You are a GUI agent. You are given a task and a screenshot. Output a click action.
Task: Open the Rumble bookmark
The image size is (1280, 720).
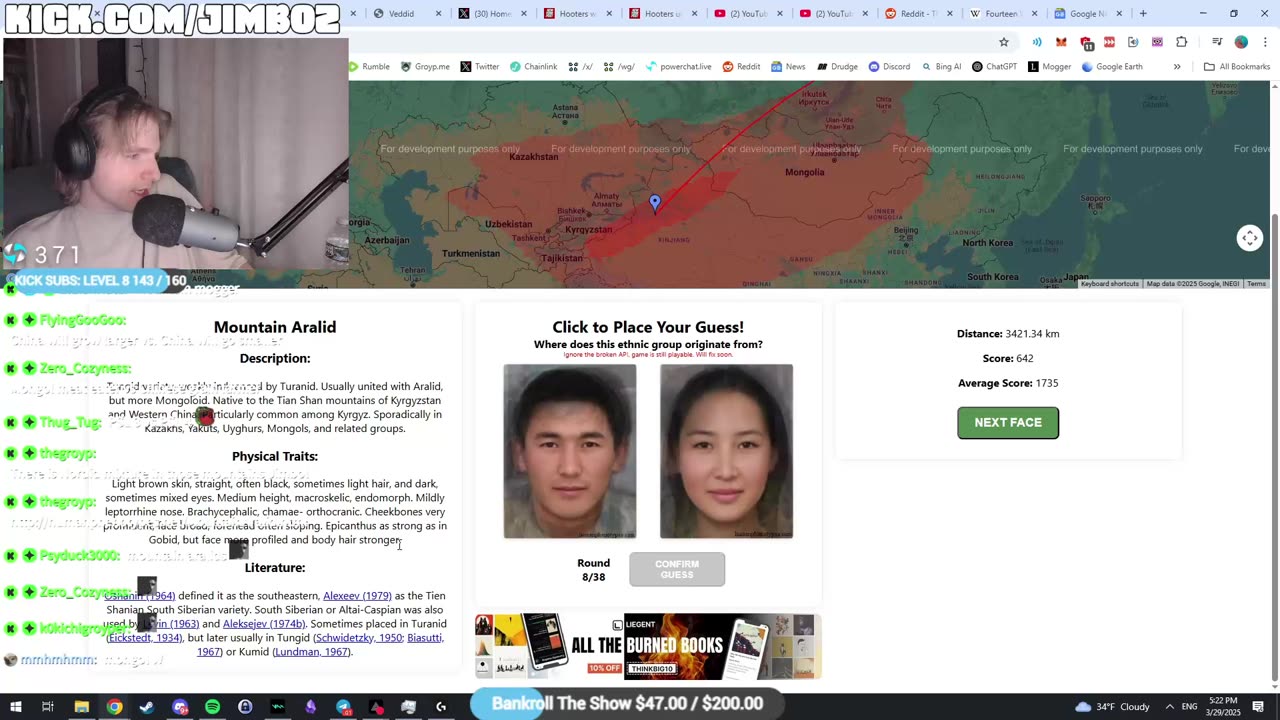click(x=369, y=67)
